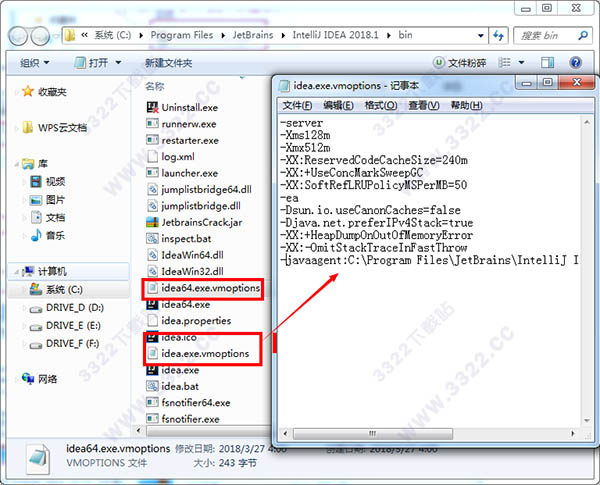This screenshot has width=600, height=485.
Task: Select the IdeaWin32.dll file
Action: pyautogui.click(x=185, y=271)
